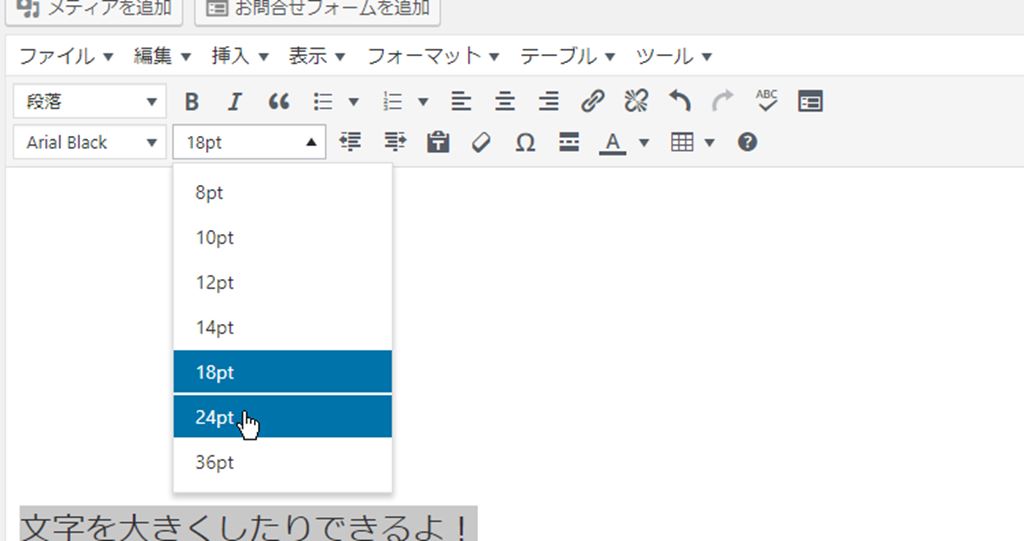Screen dimensions: 1024x541
Task: Align text to center
Action: (505, 101)
